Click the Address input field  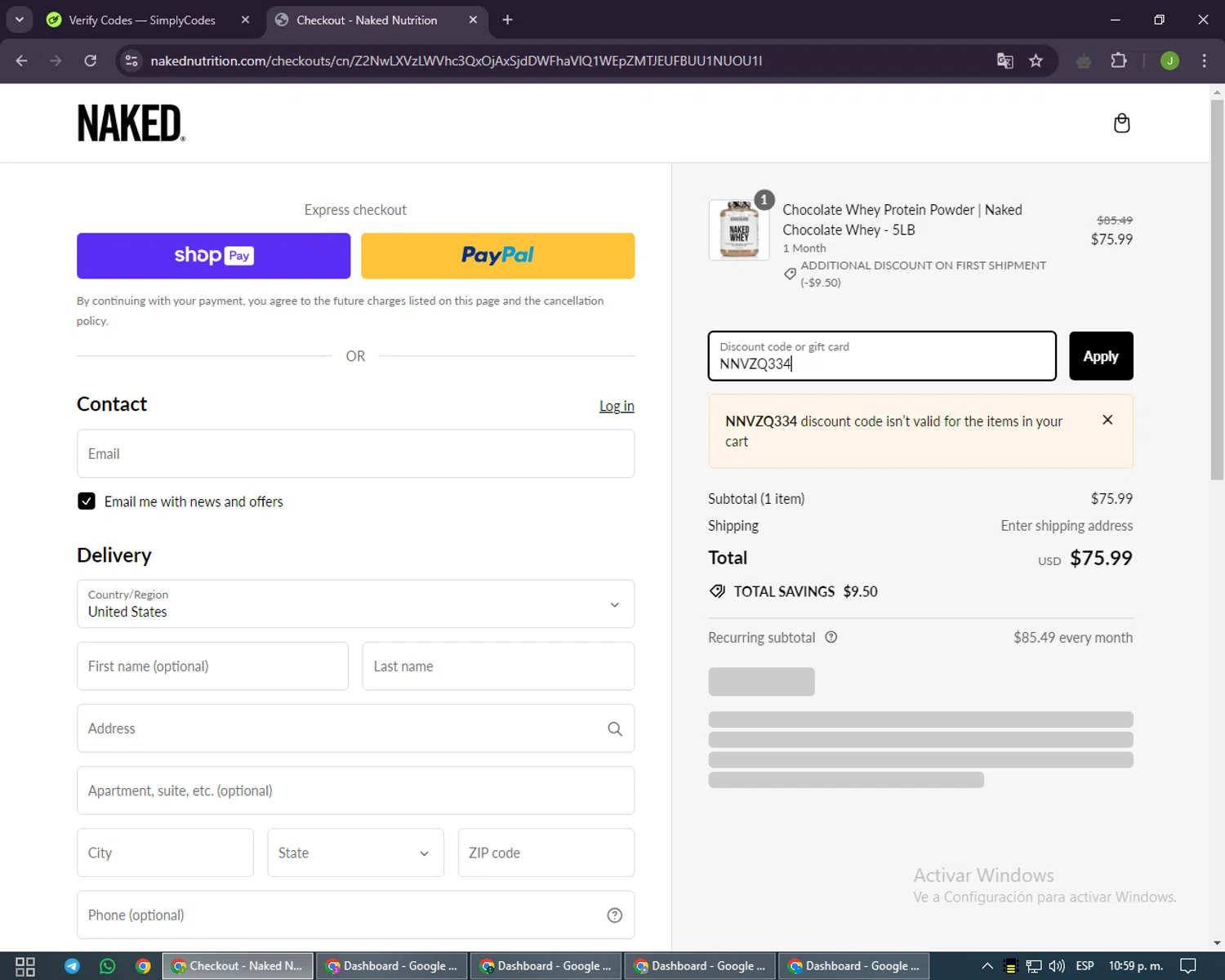355,728
